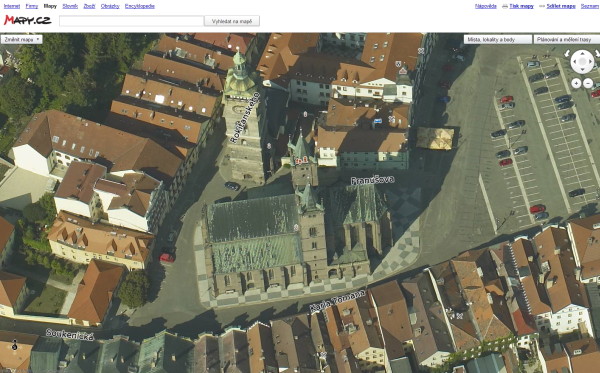Click the Franušova street label
This screenshot has width=600, height=373.
tap(372, 180)
